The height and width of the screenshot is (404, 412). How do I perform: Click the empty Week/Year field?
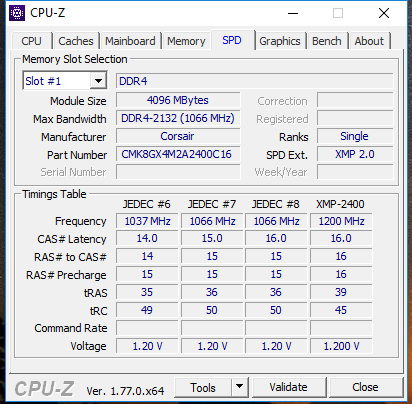point(355,172)
